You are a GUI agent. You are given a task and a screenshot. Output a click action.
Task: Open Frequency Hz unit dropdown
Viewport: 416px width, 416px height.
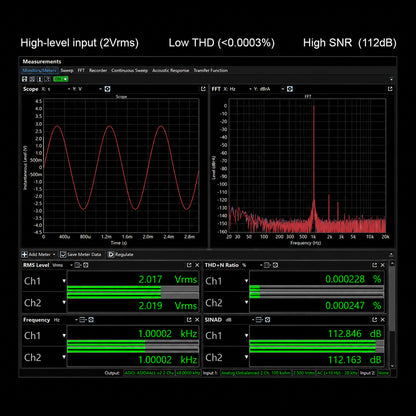(x=76, y=320)
